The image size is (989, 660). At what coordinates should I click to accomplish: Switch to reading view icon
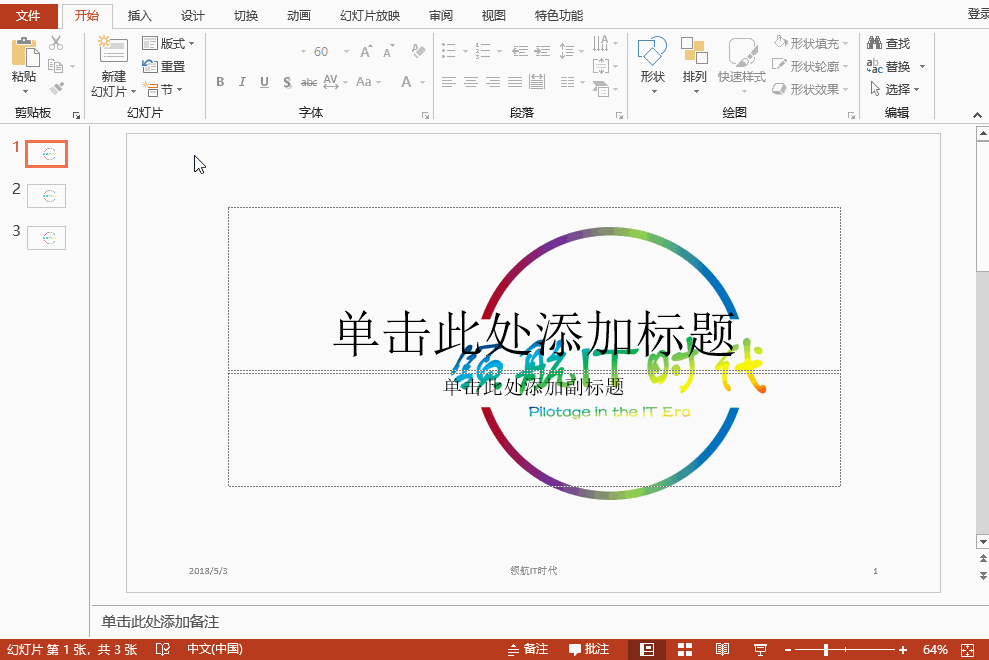722,649
